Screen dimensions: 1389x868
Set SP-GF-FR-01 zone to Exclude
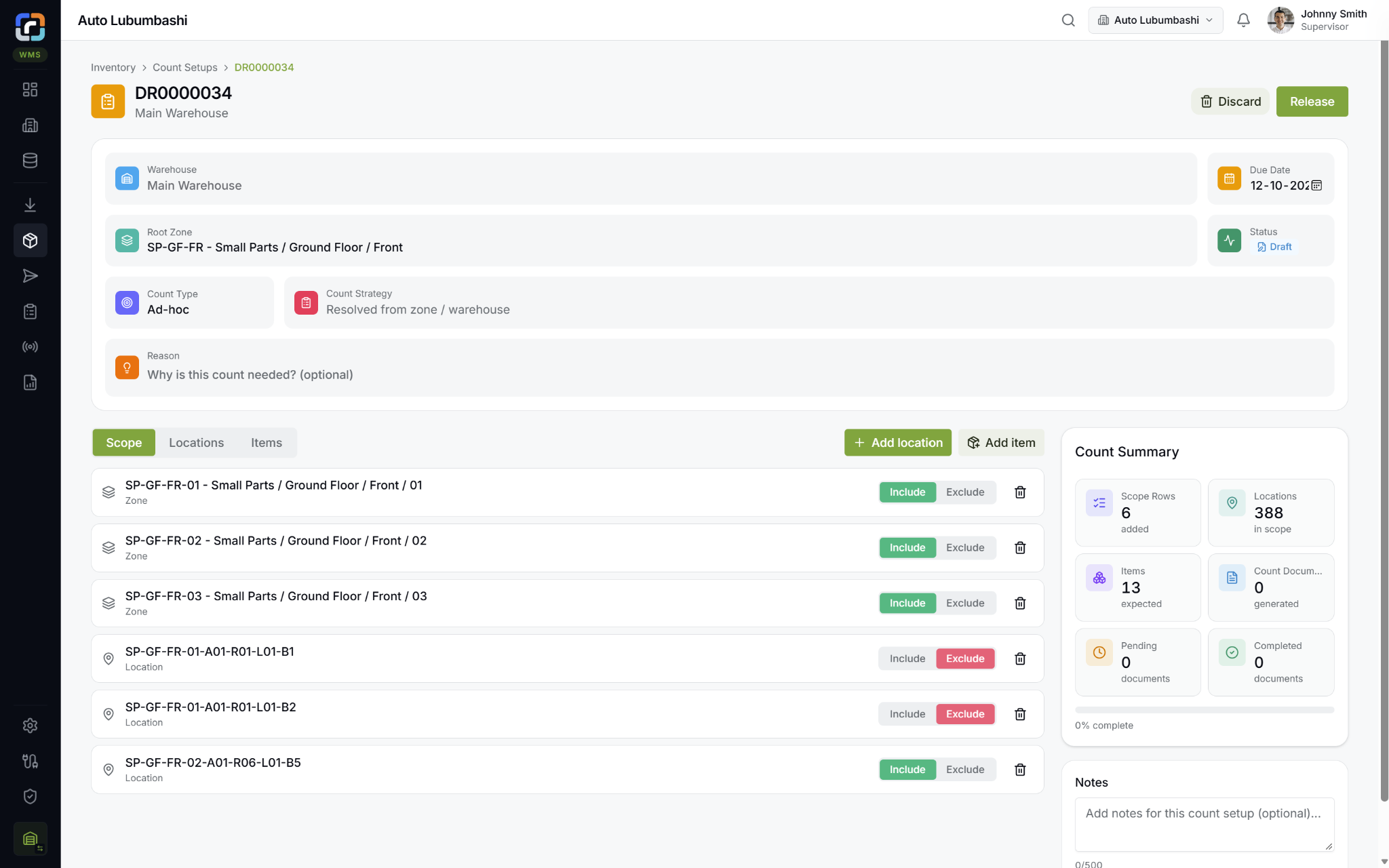pyautogui.click(x=965, y=492)
